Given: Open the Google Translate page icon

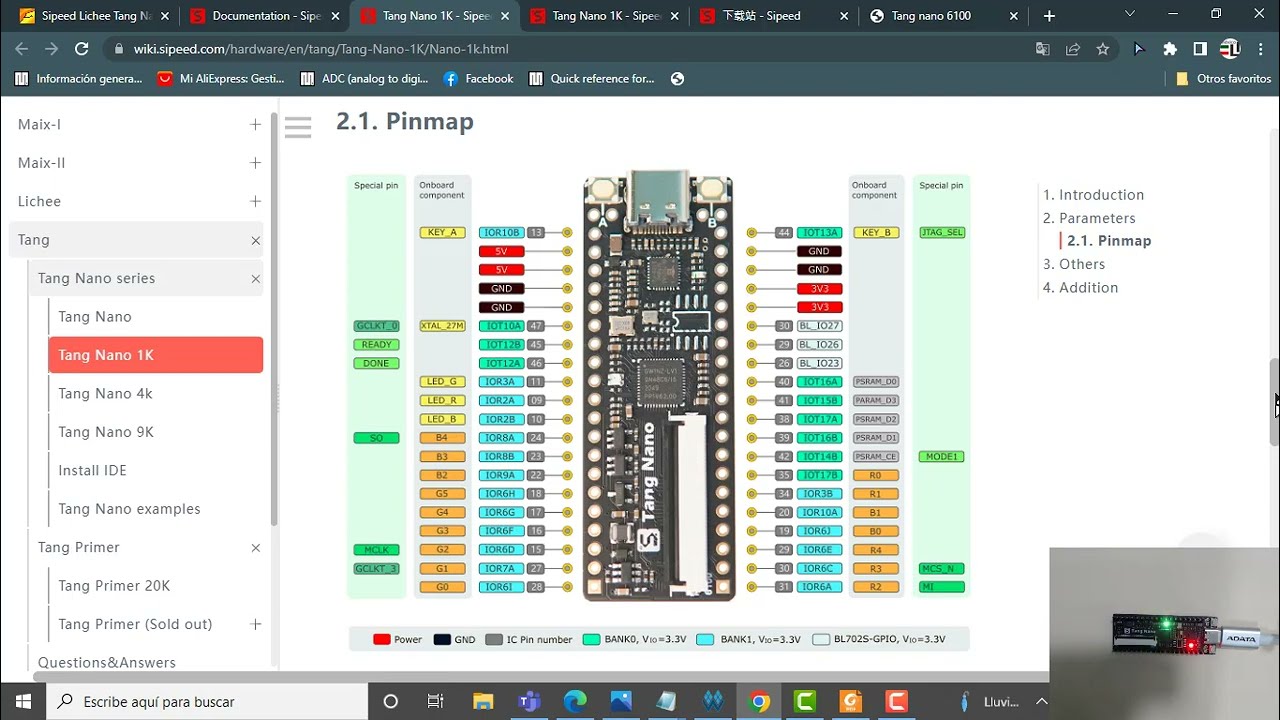Looking at the screenshot, I should tap(1042, 49).
